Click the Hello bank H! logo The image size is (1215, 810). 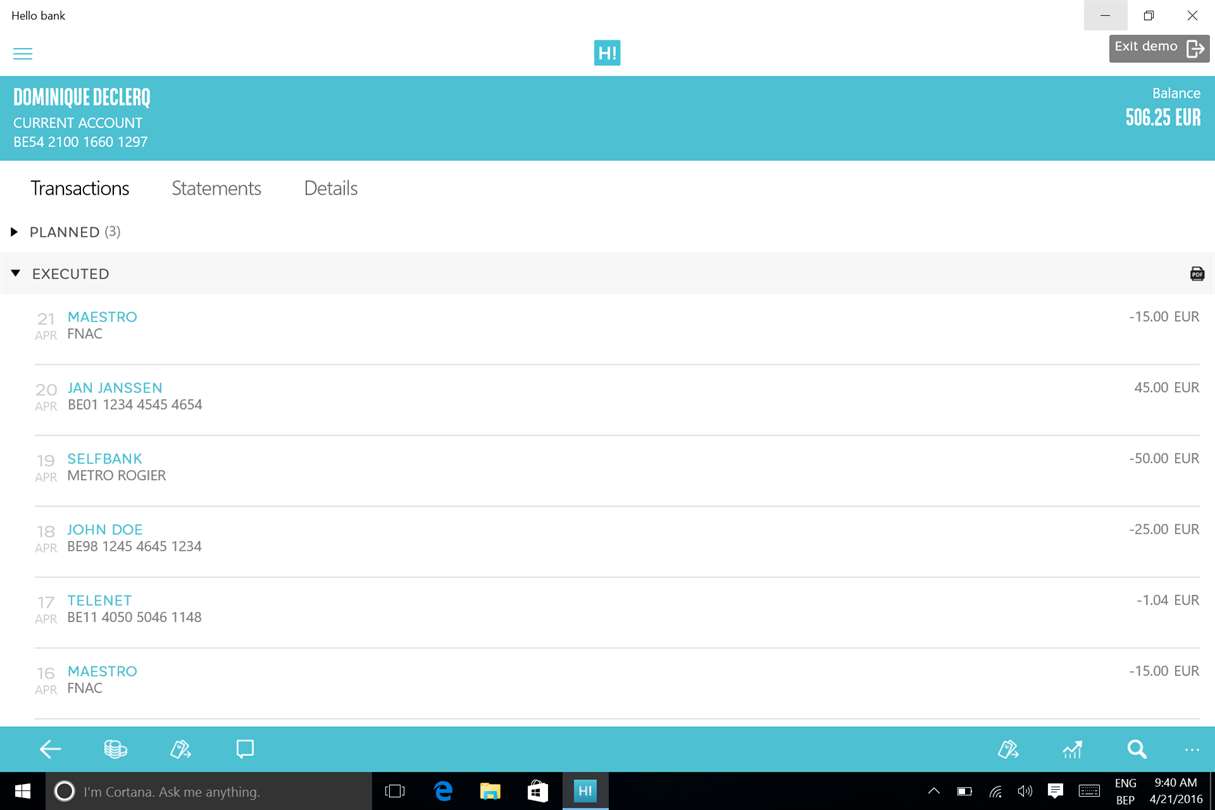tap(607, 53)
